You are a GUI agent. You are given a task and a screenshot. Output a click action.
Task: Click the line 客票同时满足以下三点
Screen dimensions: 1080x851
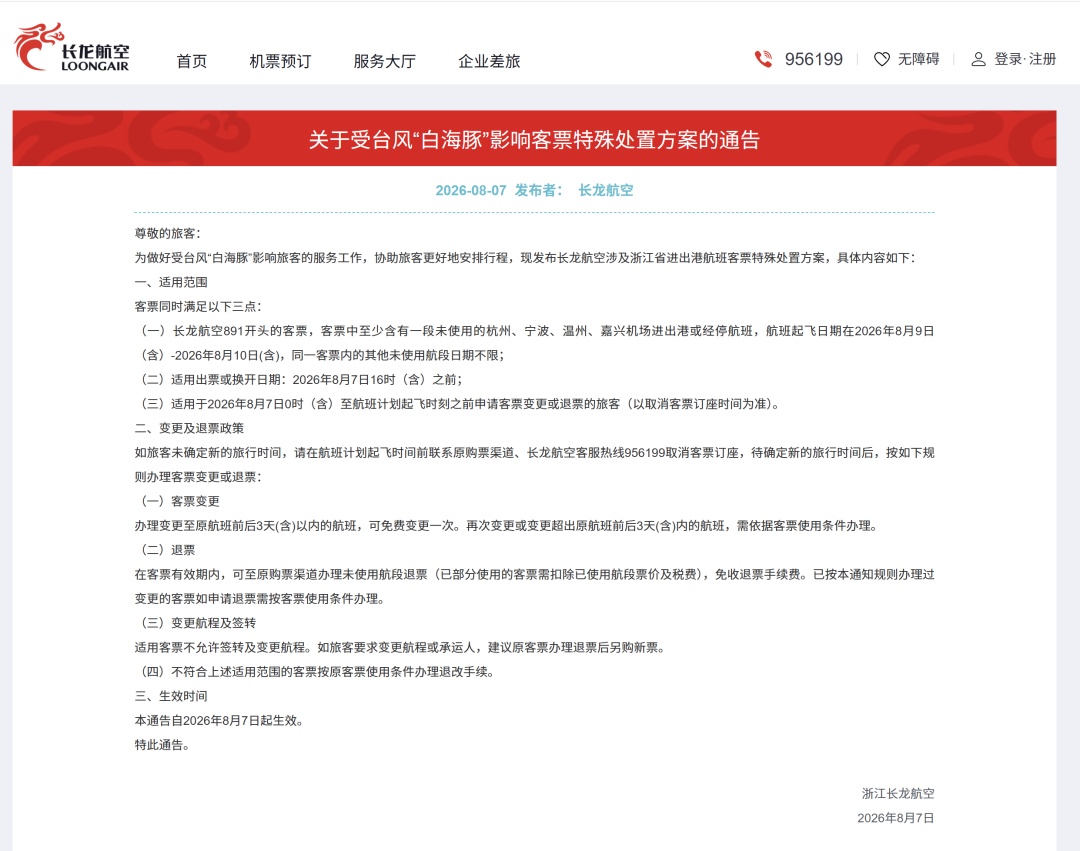click(198, 306)
